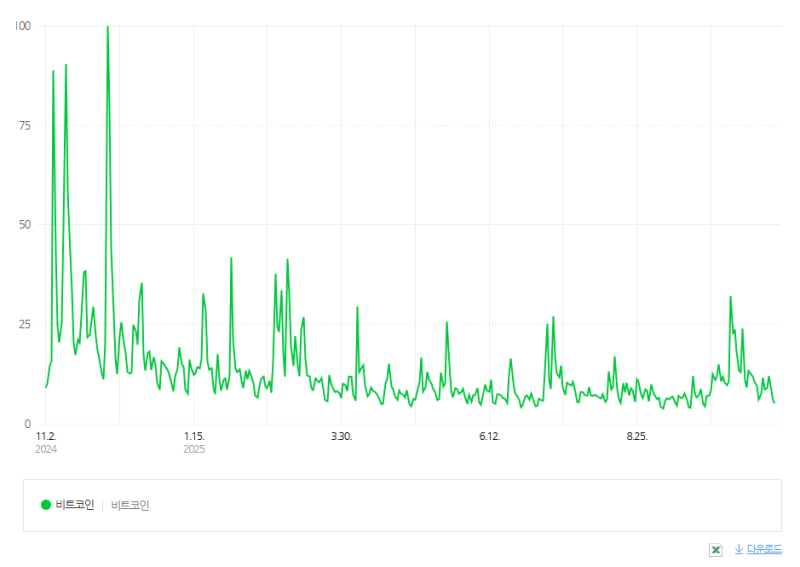Screen dimensions: 800x567
Task: Click the 0 y-axis value
Action: pyautogui.click(x=28, y=424)
